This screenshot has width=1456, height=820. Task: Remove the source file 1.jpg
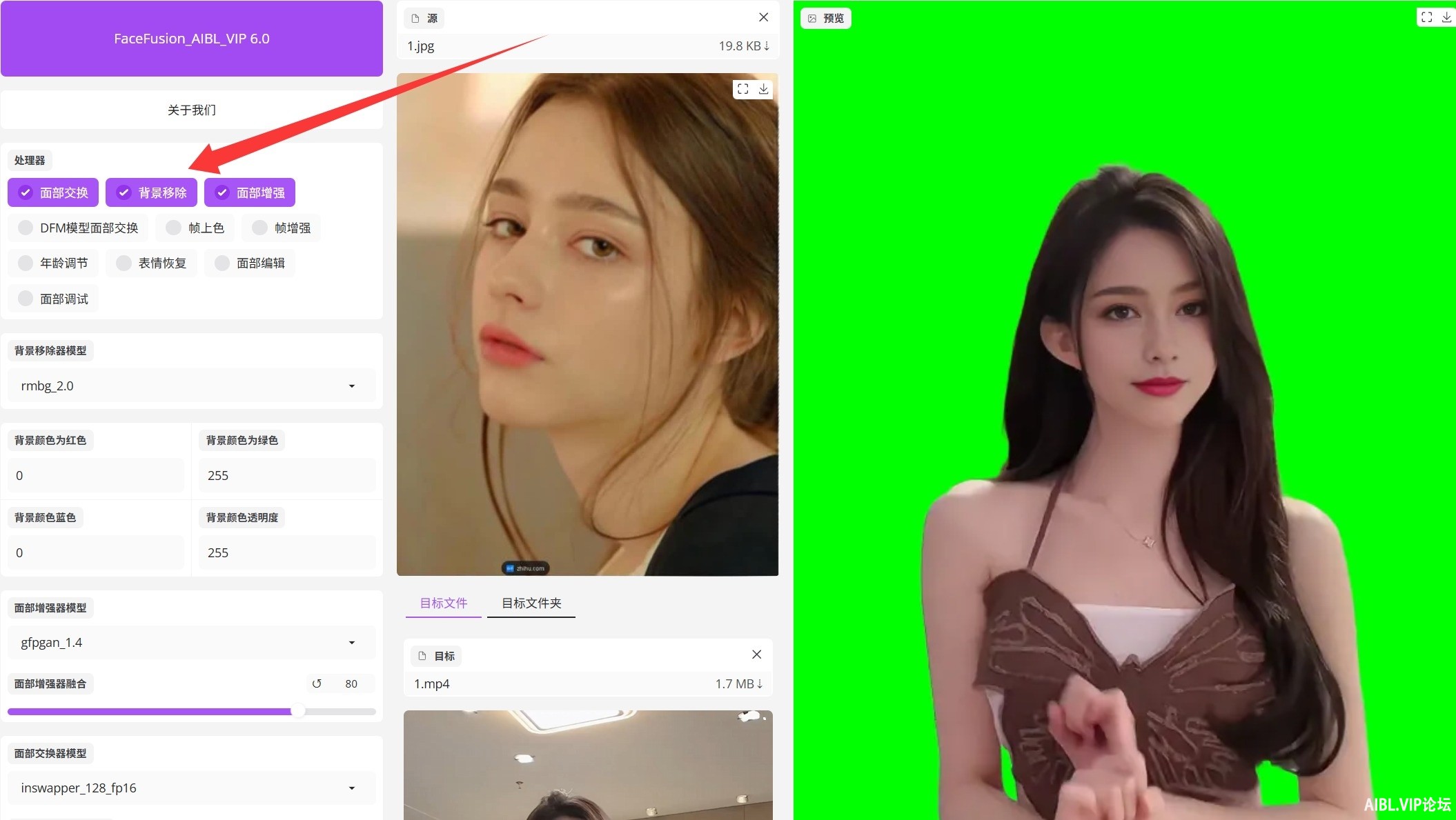(x=763, y=17)
